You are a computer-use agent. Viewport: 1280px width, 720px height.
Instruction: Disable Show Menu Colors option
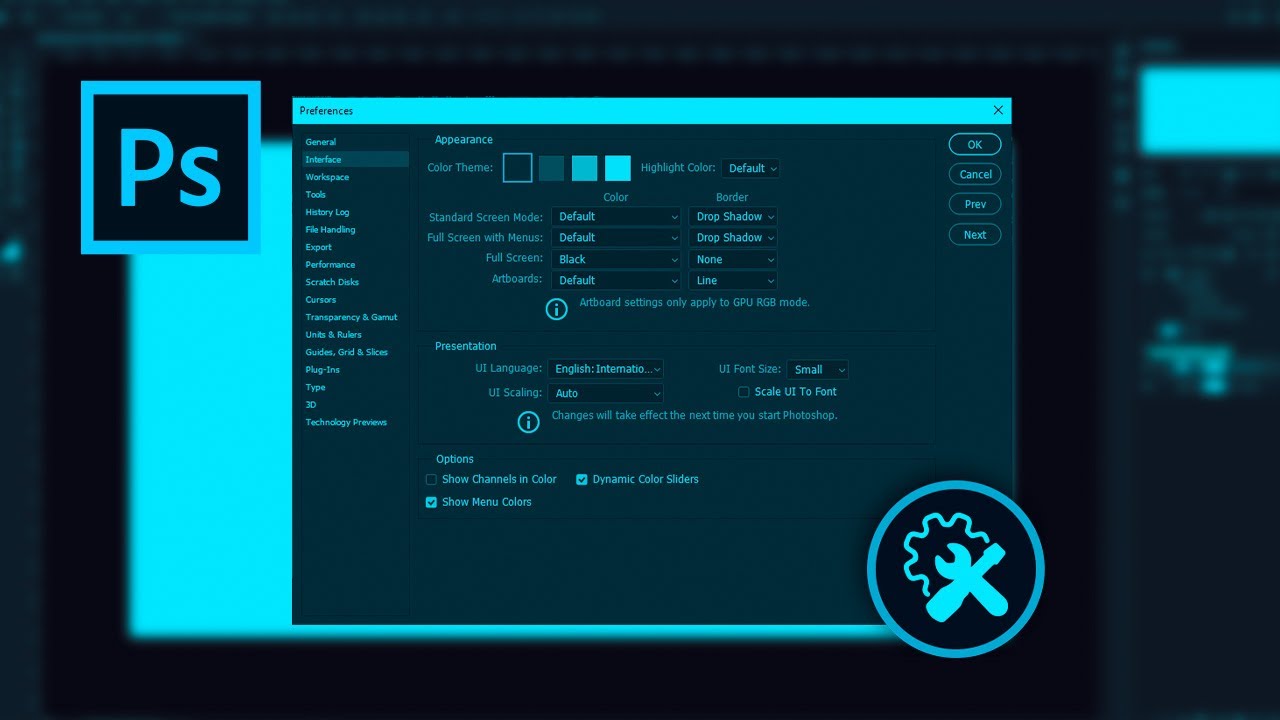tap(431, 502)
